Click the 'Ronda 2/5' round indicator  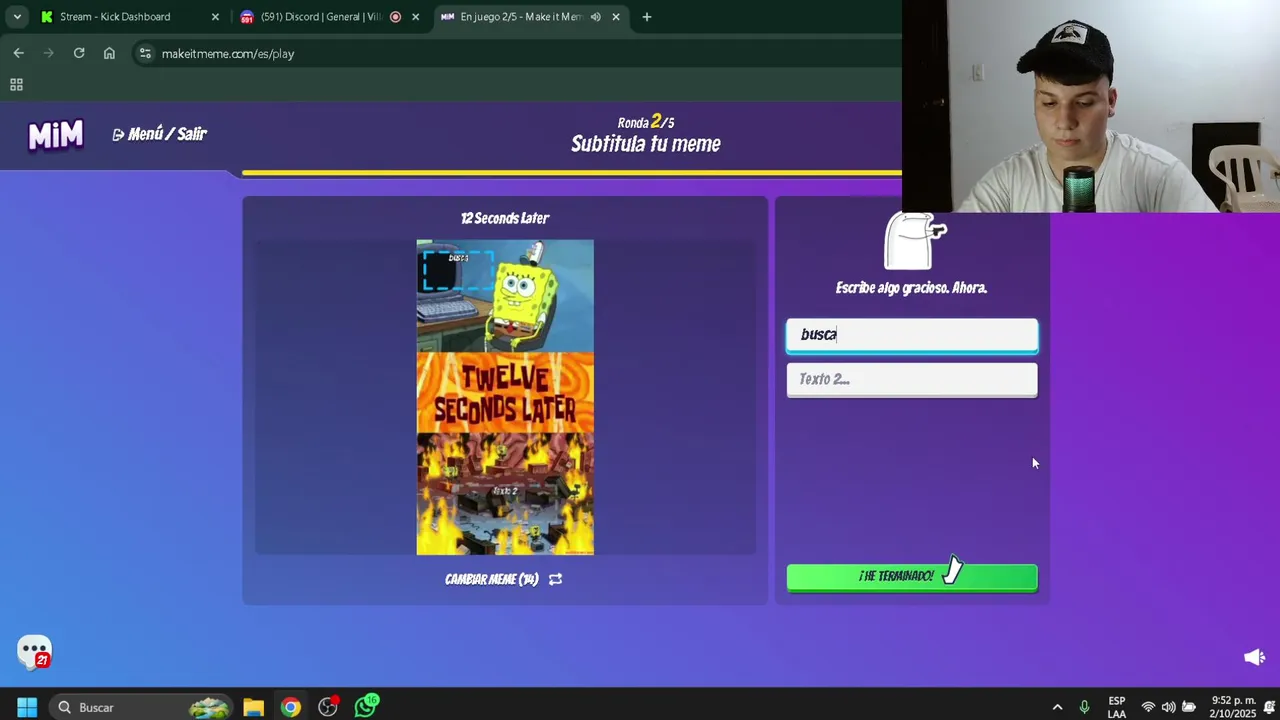point(646,122)
